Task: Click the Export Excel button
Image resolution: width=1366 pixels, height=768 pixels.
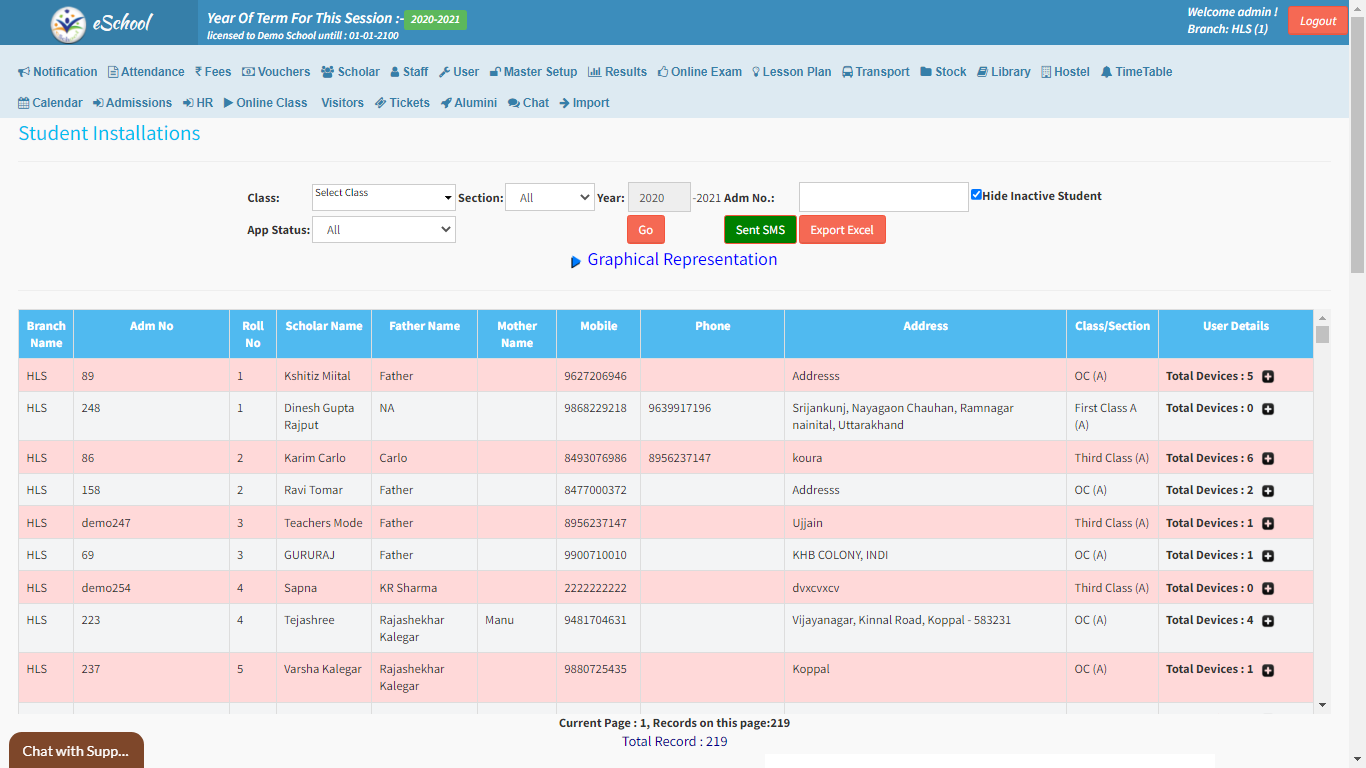Action: (842, 230)
